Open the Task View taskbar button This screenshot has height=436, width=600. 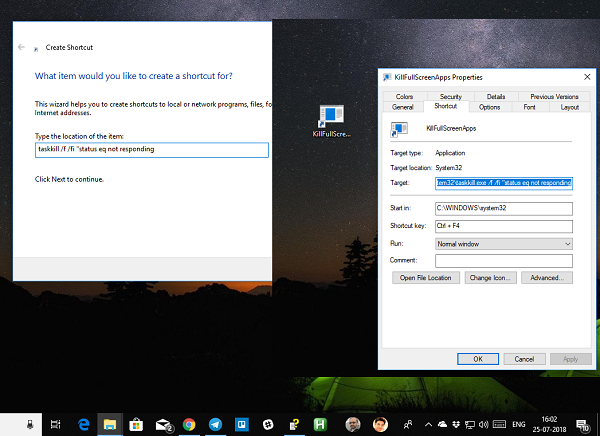57,424
